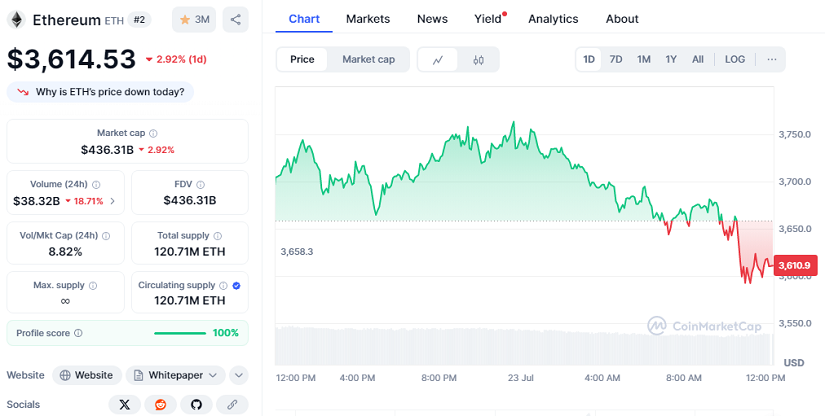The height and width of the screenshot is (416, 825).
Task: Expand more website links chevron
Action: click(239, 376)
